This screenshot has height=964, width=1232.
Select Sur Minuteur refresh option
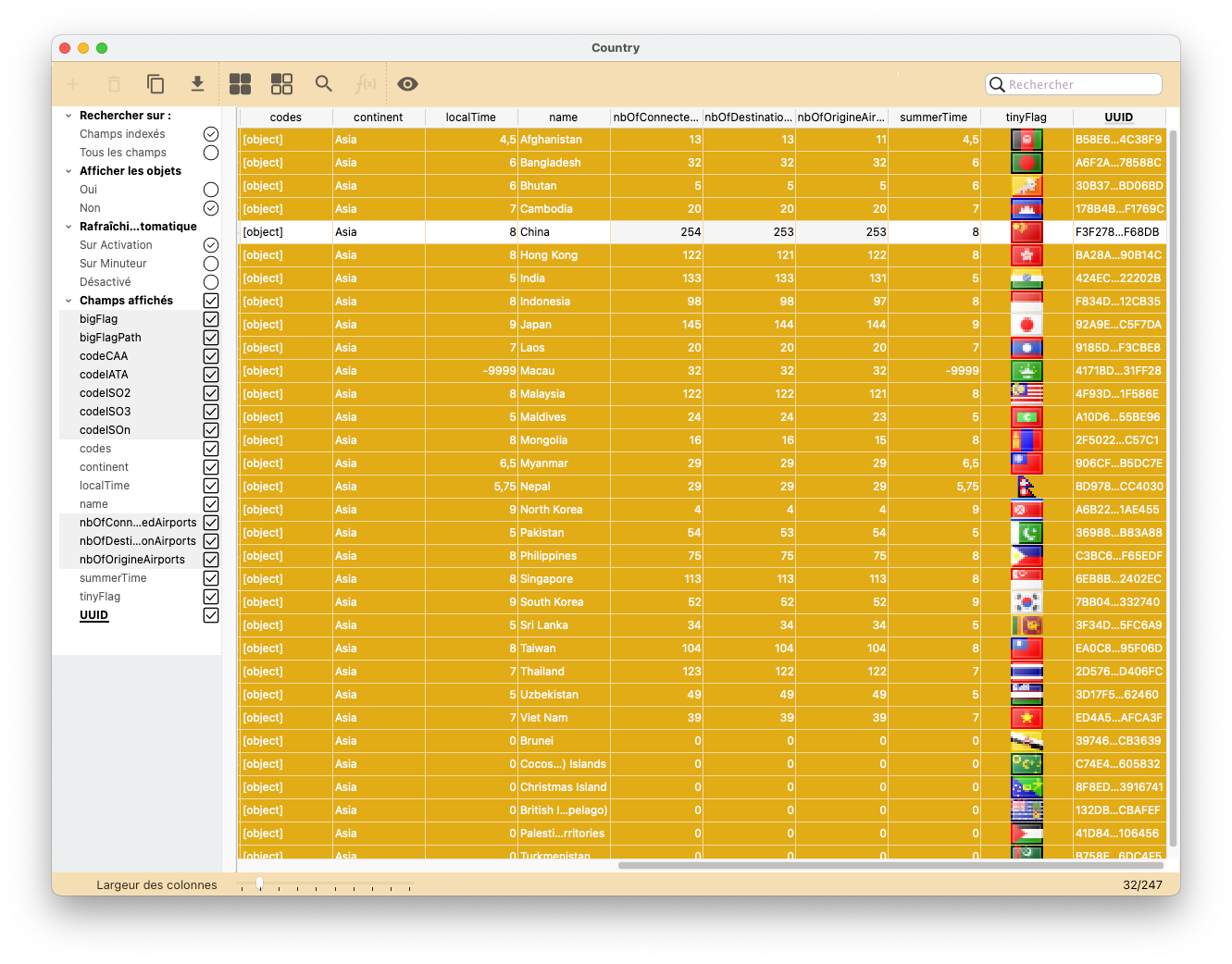pos(211,264)
